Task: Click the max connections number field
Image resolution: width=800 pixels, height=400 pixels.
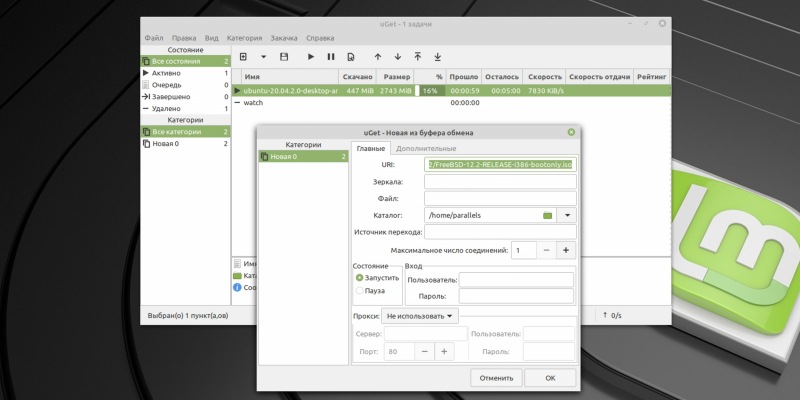Action: [x=523, y=250]
